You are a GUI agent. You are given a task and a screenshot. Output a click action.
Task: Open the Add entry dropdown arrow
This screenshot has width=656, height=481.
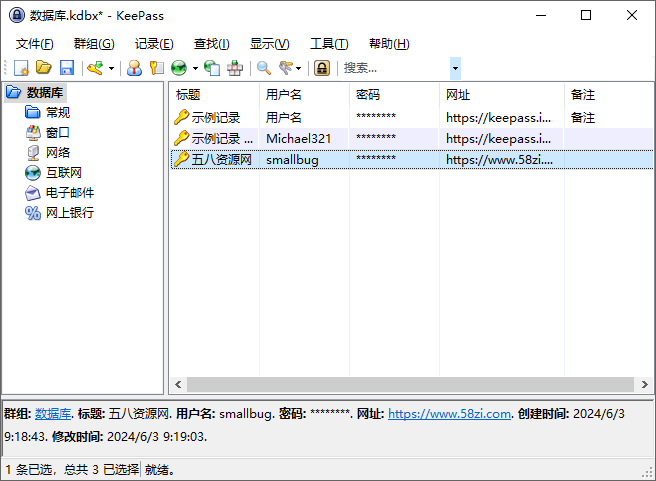(x=111, y=68)
